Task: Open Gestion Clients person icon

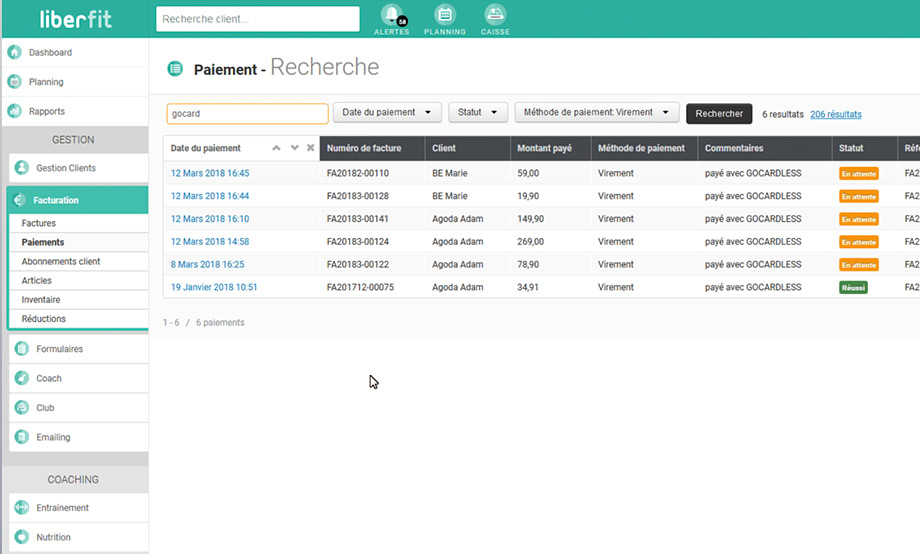Action: point(21,168)
